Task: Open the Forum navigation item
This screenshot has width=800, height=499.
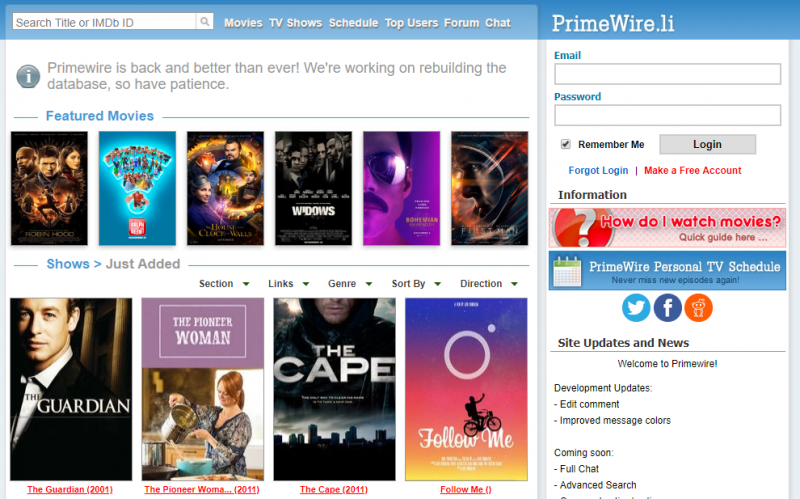Action: click(x=462, y=23)
